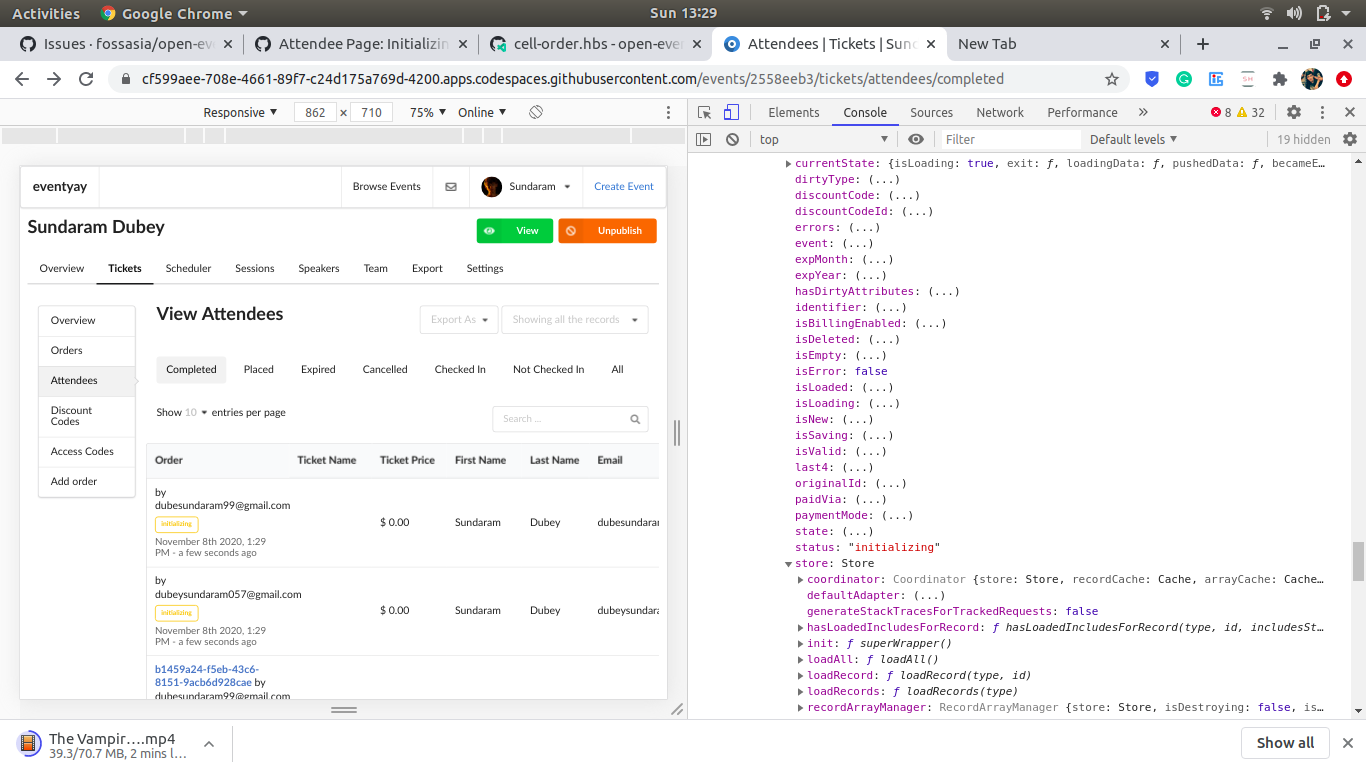This screenshot has width=1366, height=768.
Task: Switch to the Elements DevTools tab
Action: click(793, 112)
